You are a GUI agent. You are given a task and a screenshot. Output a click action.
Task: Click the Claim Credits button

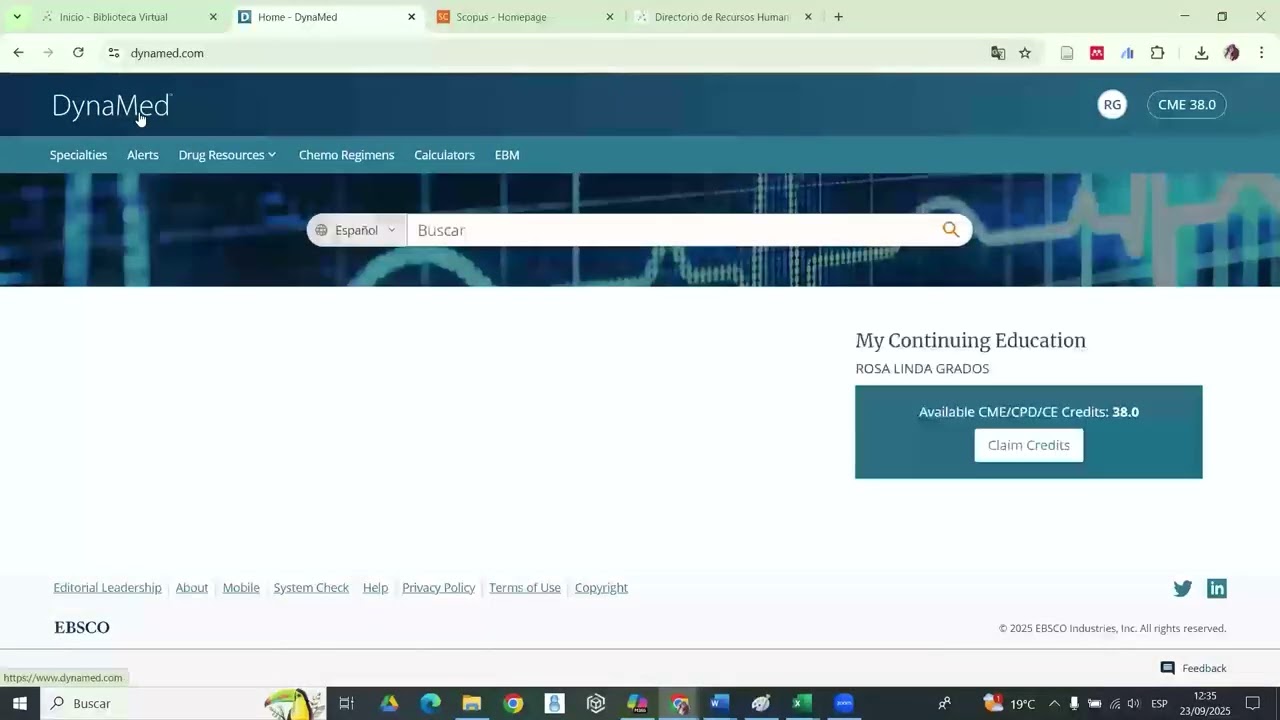point(1029,445)
